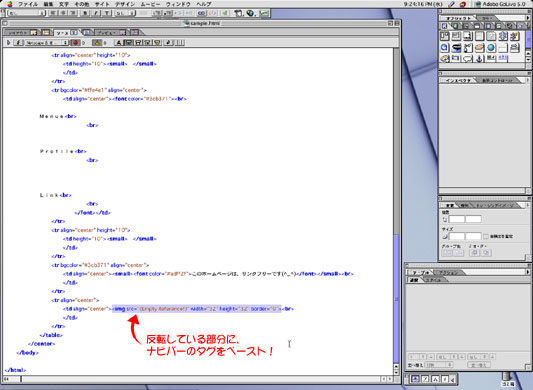The width and height of the screenshot is (533, 390).
Task: Switch to the レイアウト layout tab
Action: tap(21, 33)
